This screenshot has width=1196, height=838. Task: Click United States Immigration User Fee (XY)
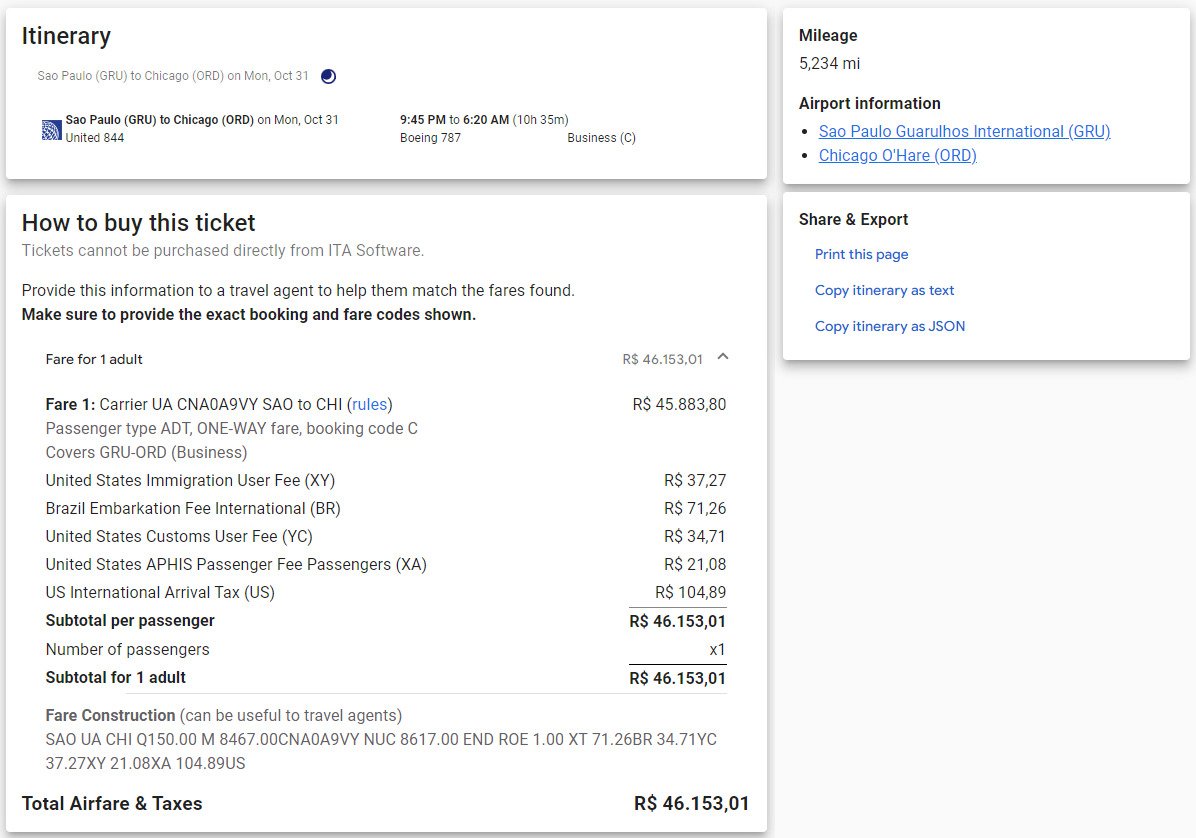(x=190, y=480)
